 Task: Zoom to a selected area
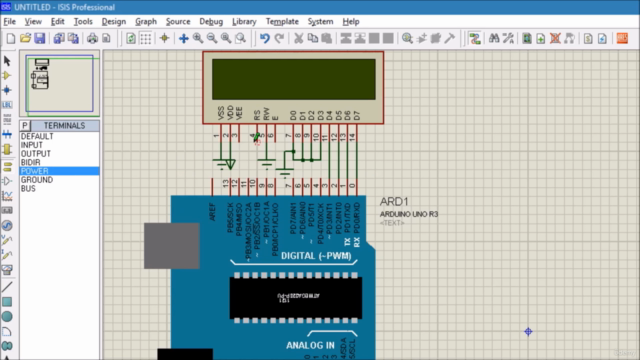[x=241, y=38]
